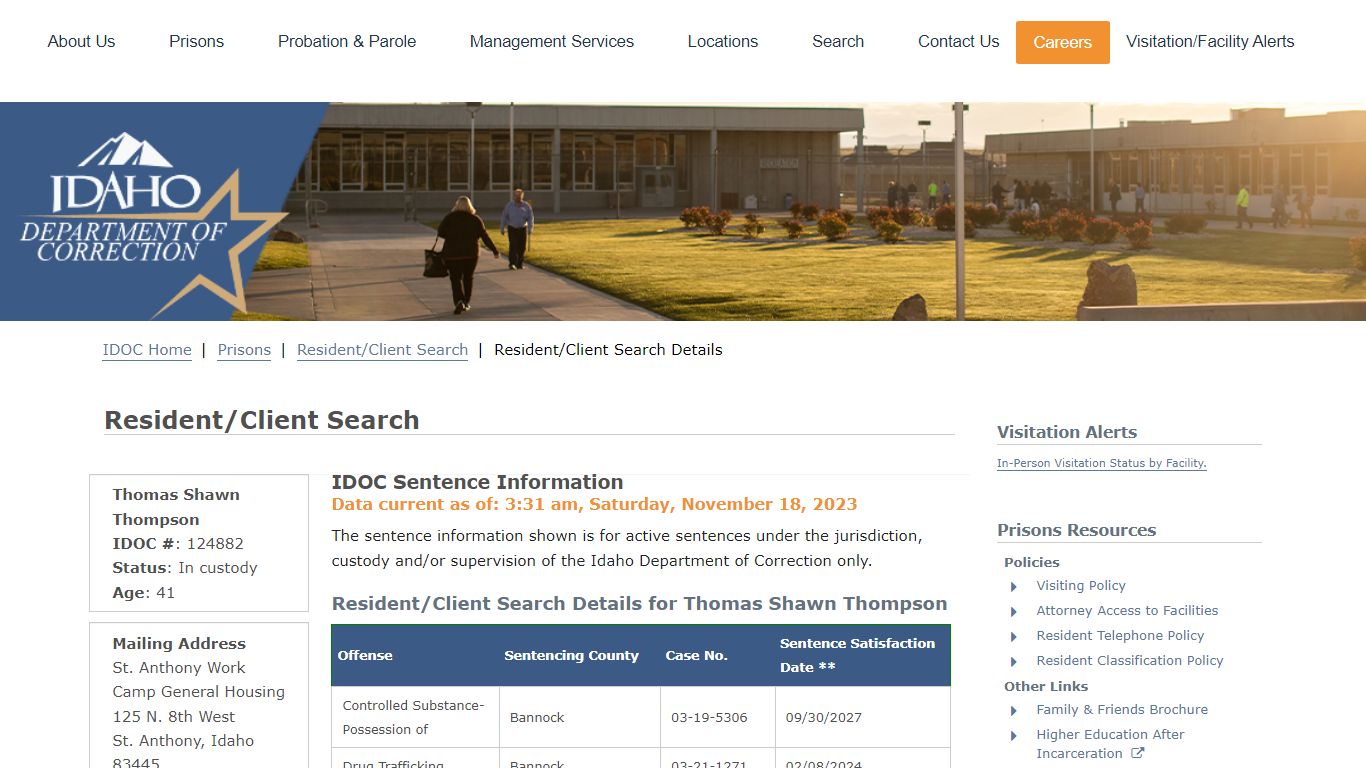The width and height of the screenshot is (1366, 768).
Task: Click the Visitation Alerts sidebar heading
Action: point(1067,432)
